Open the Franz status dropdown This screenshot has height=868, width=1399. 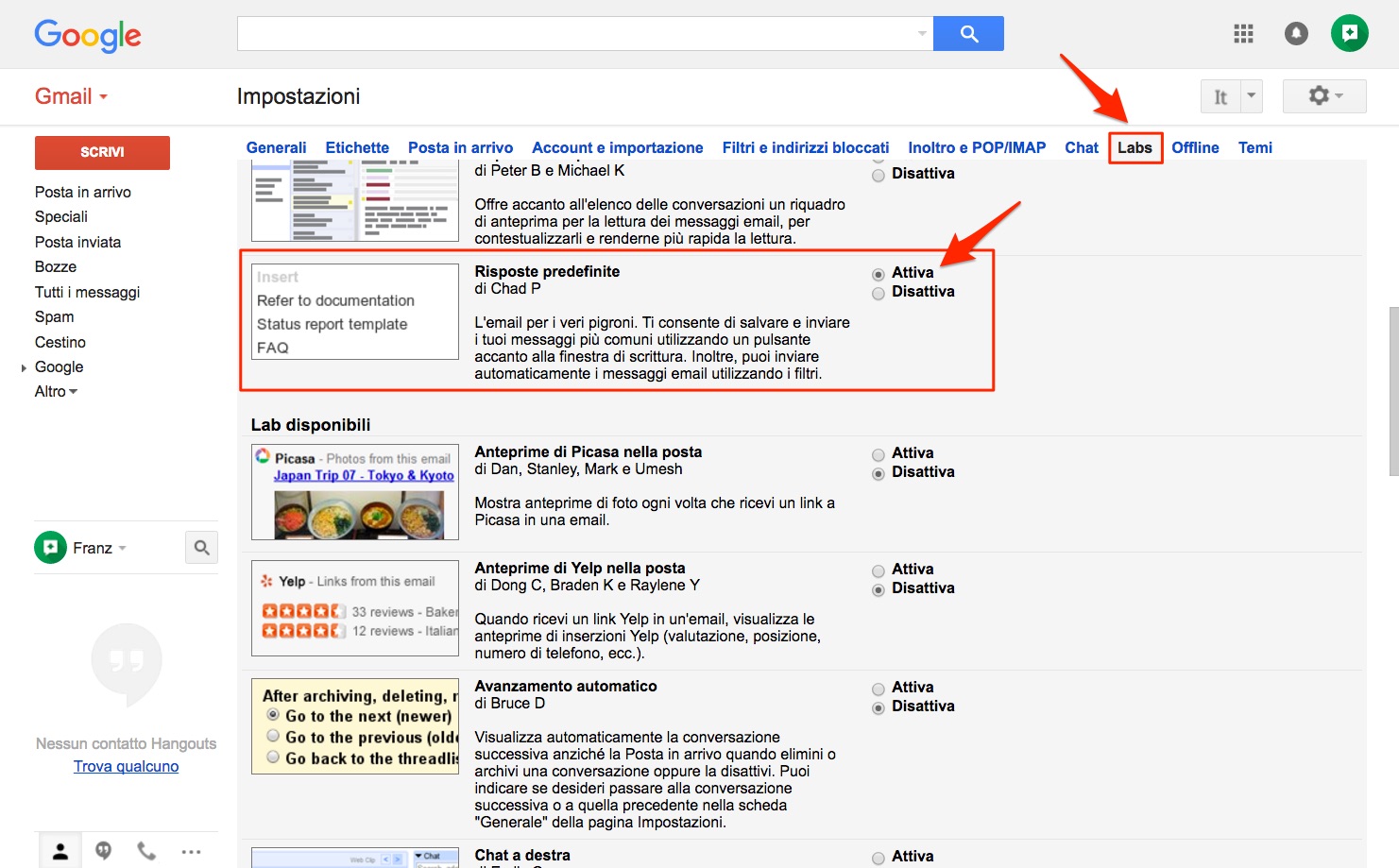tap(122, 548)
